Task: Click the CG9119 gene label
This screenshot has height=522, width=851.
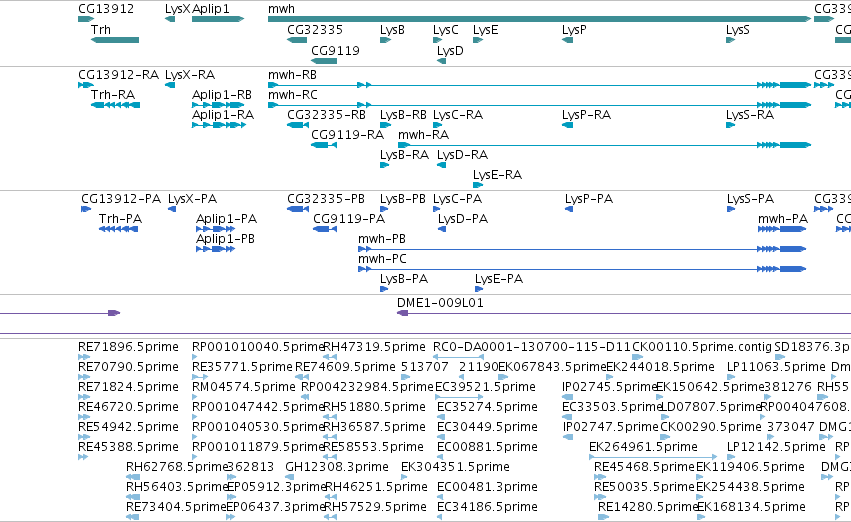Action: [x=335, y=50]
